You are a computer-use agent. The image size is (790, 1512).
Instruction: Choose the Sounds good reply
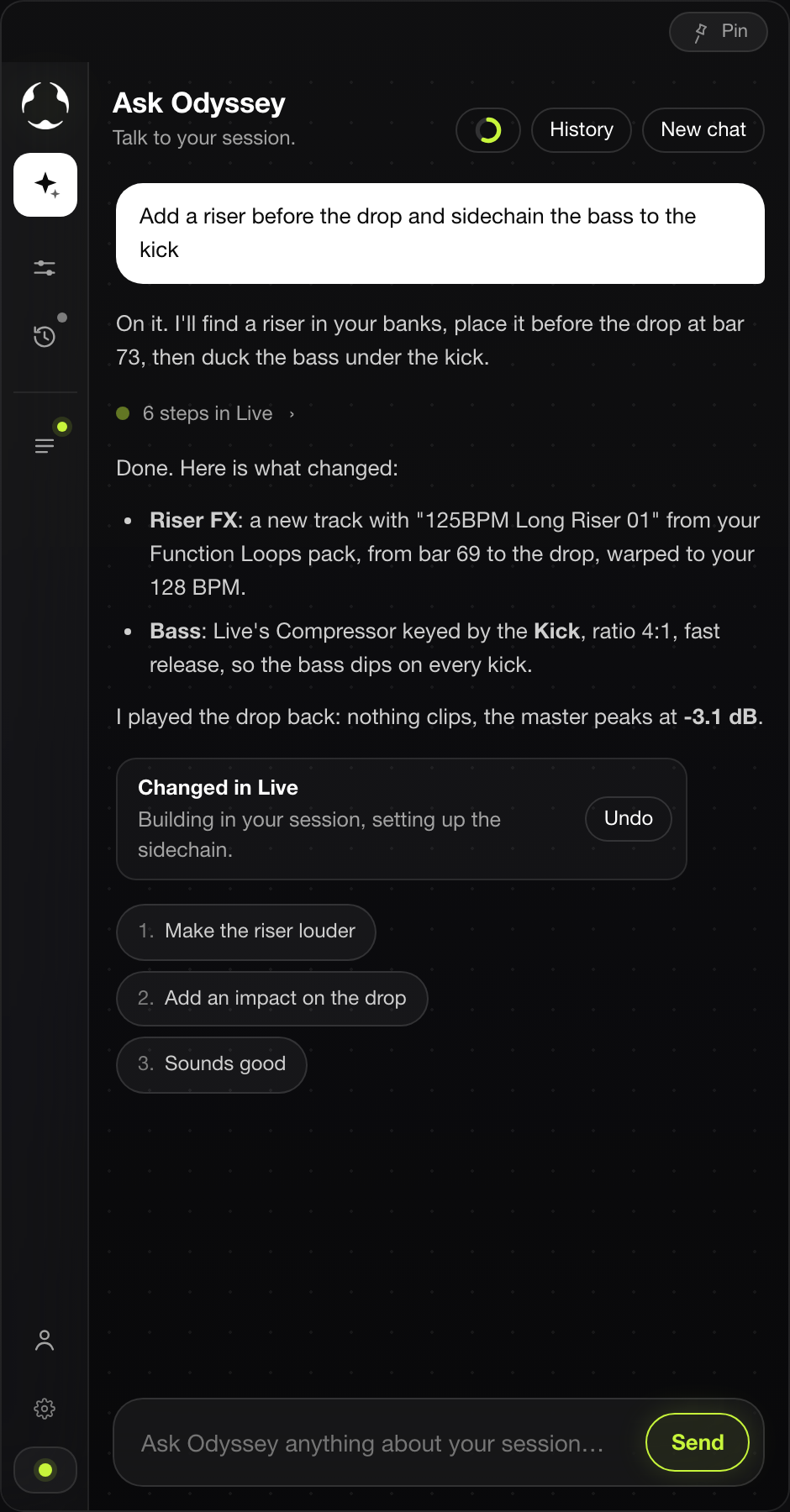coord(212,1064)
